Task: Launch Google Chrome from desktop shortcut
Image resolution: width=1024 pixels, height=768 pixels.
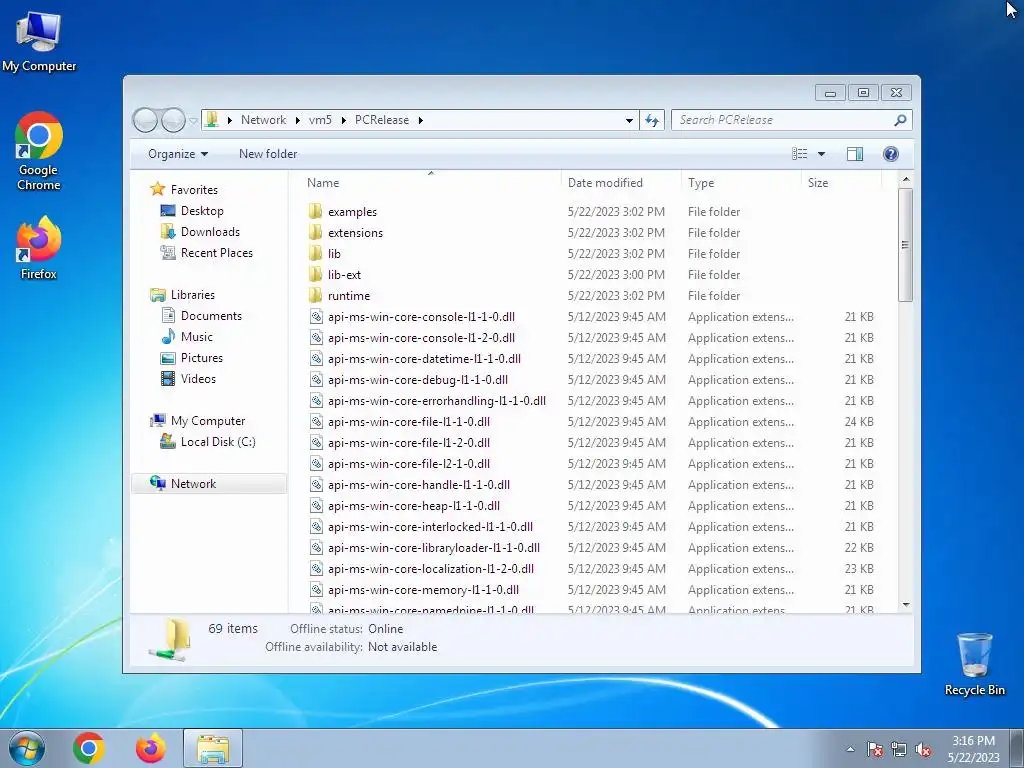Action: click(x=39, y=152)
